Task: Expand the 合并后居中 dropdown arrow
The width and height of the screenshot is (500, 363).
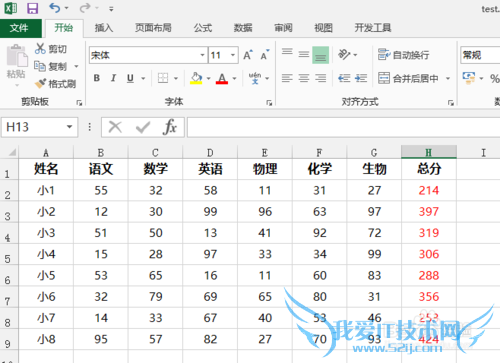Action: [x=448, y=79]
